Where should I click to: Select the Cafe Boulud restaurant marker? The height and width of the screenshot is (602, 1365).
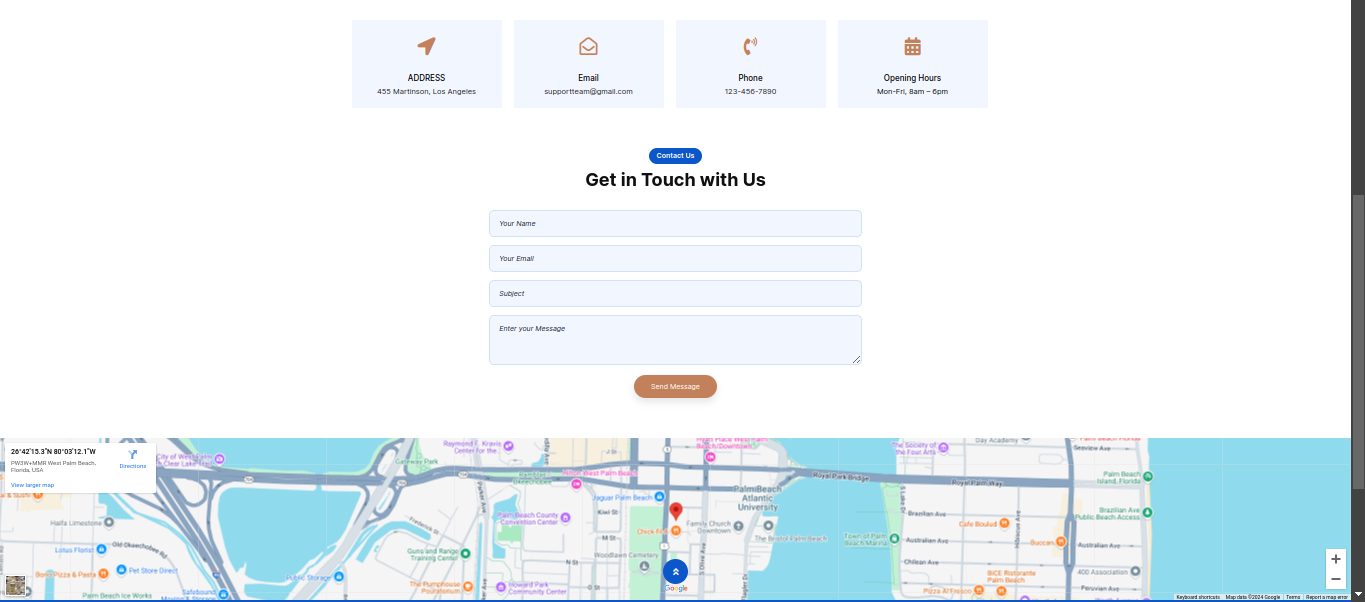pyautogui.click(x=1004, y=523)
